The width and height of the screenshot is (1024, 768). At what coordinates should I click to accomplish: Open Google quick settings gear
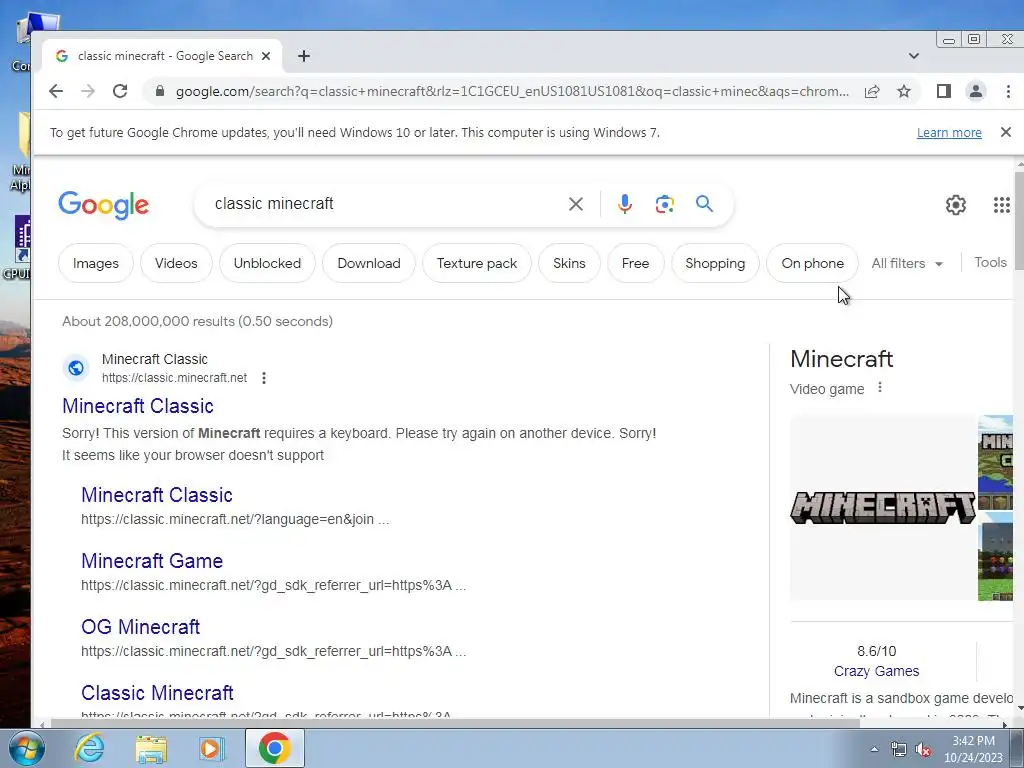click(955, 205)
